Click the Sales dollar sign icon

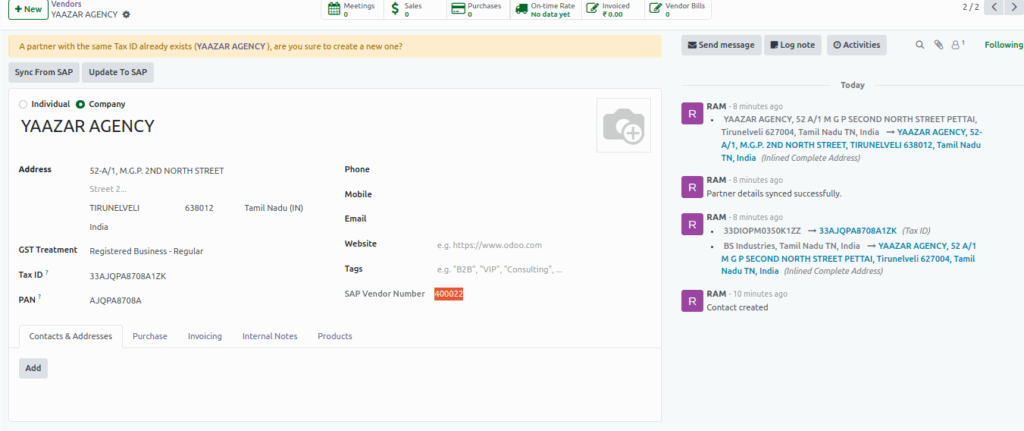(x=394, y=9)
